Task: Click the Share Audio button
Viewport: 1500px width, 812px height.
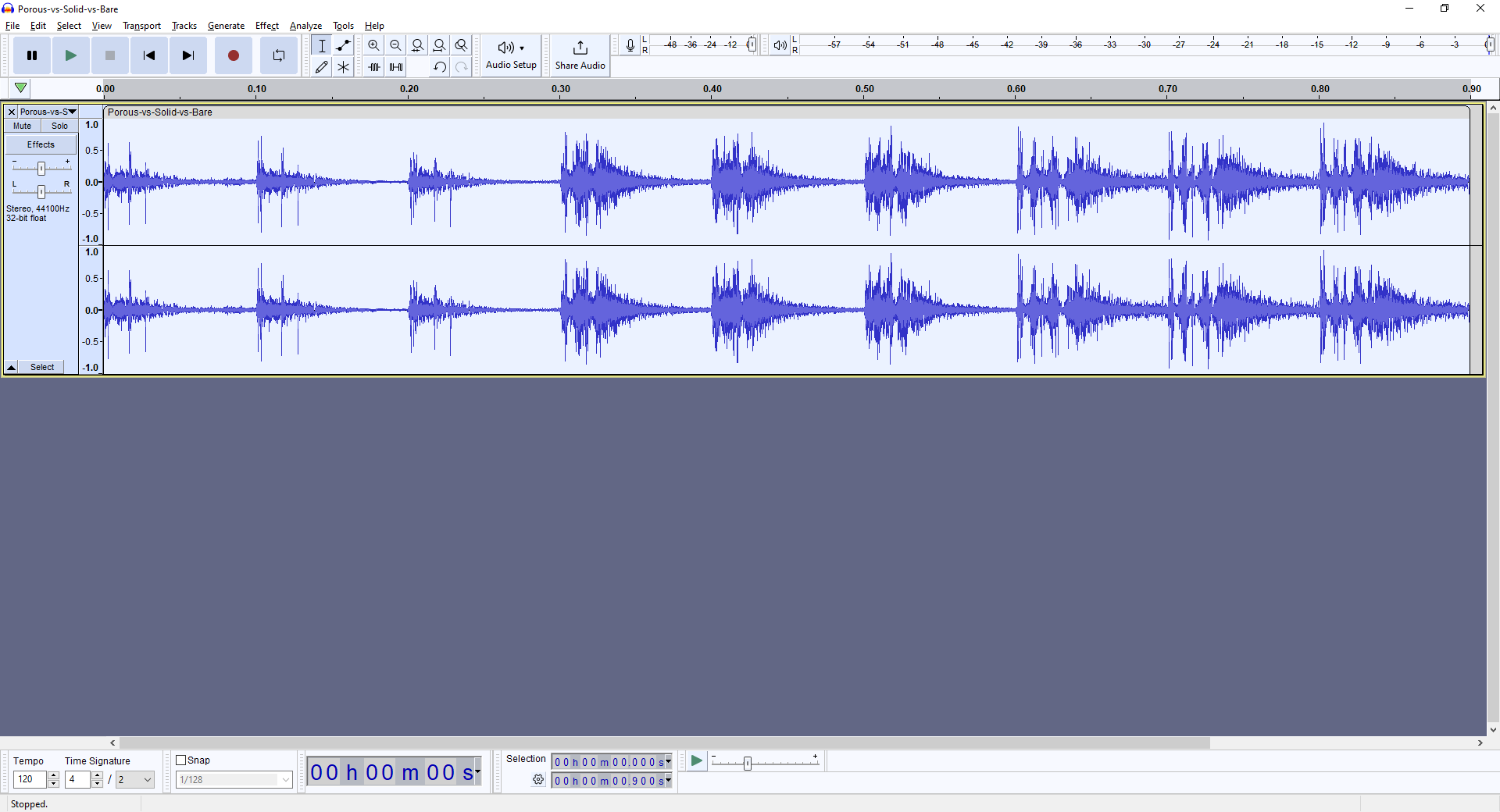Action: 580,55
